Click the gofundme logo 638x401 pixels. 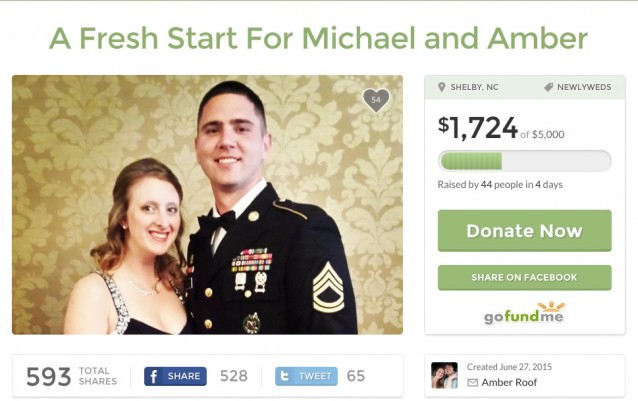(x=524, y=313)
